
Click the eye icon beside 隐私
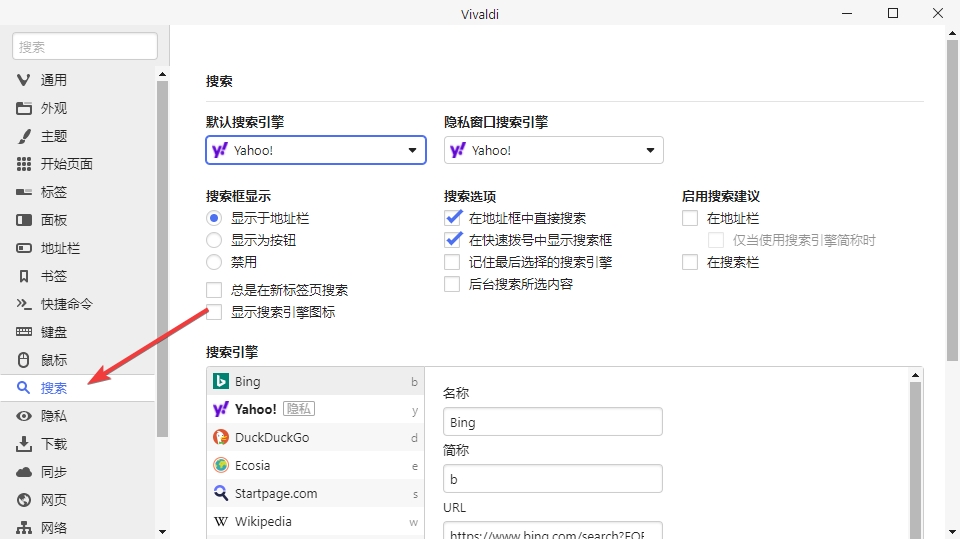click(23, 416)
